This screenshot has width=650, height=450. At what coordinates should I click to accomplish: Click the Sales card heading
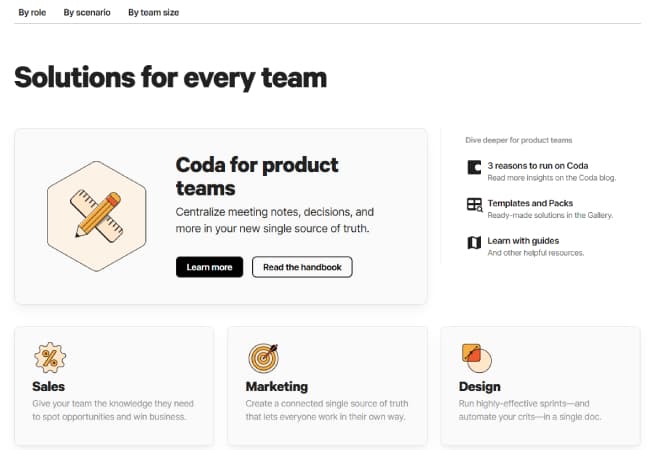pos(49,386)
